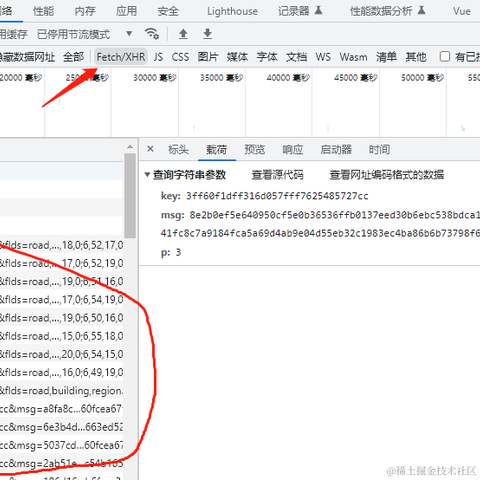Image resolution: width=480 pixels, height=480 pixels.
Task: Filter requests by WS
Action: tap(323, 57)
